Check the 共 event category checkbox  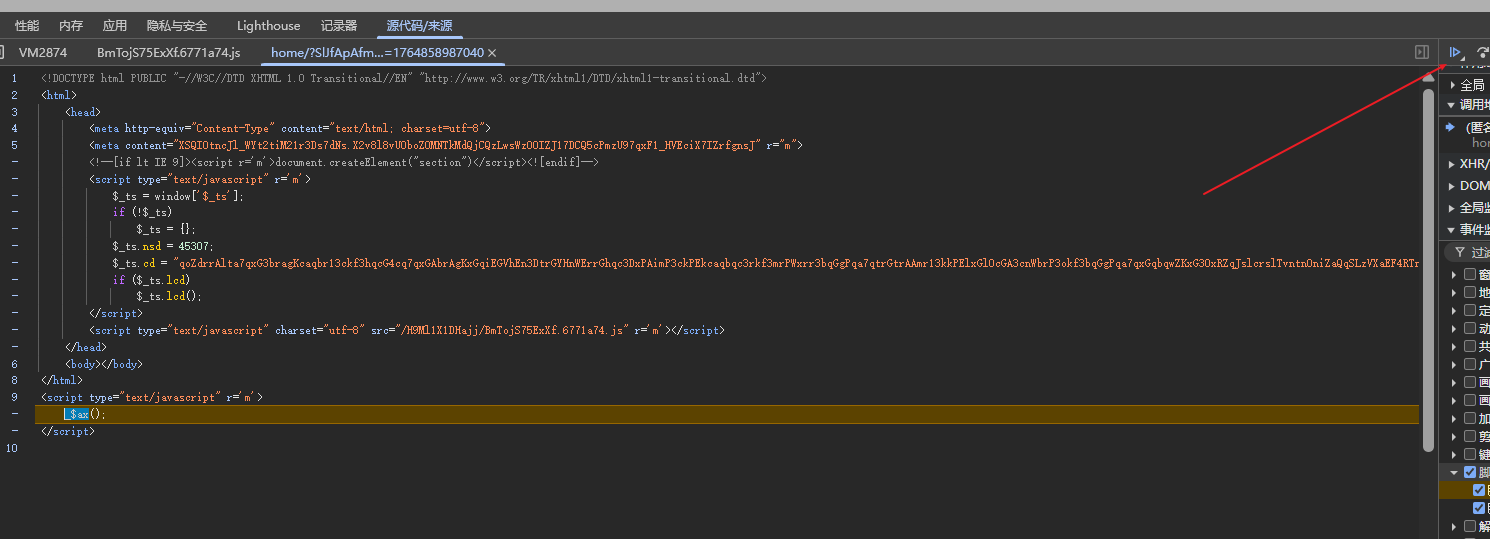(x=1469, y=346)
